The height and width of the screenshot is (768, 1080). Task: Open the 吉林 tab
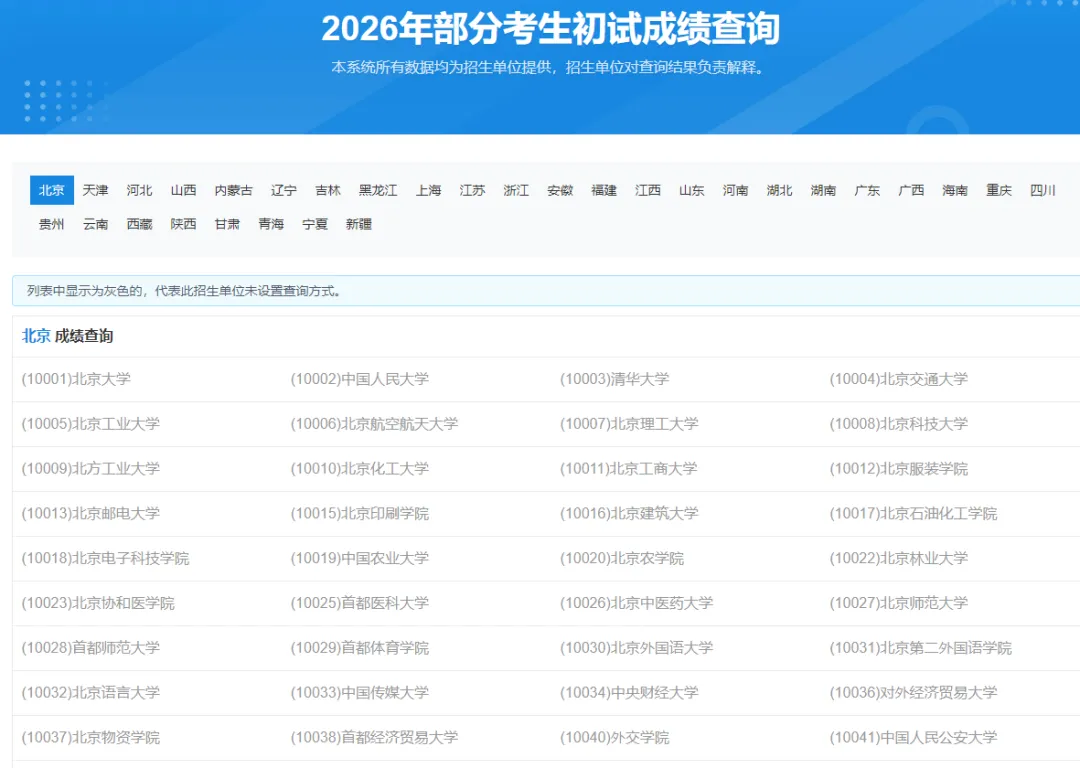(x=328, y=190)
